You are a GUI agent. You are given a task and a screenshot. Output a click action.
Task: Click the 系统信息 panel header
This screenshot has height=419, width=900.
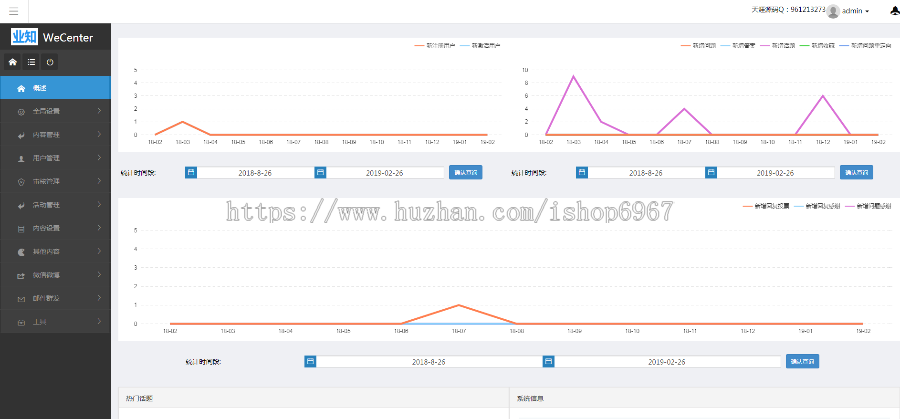pyautogui.click(x=705, y=398)
